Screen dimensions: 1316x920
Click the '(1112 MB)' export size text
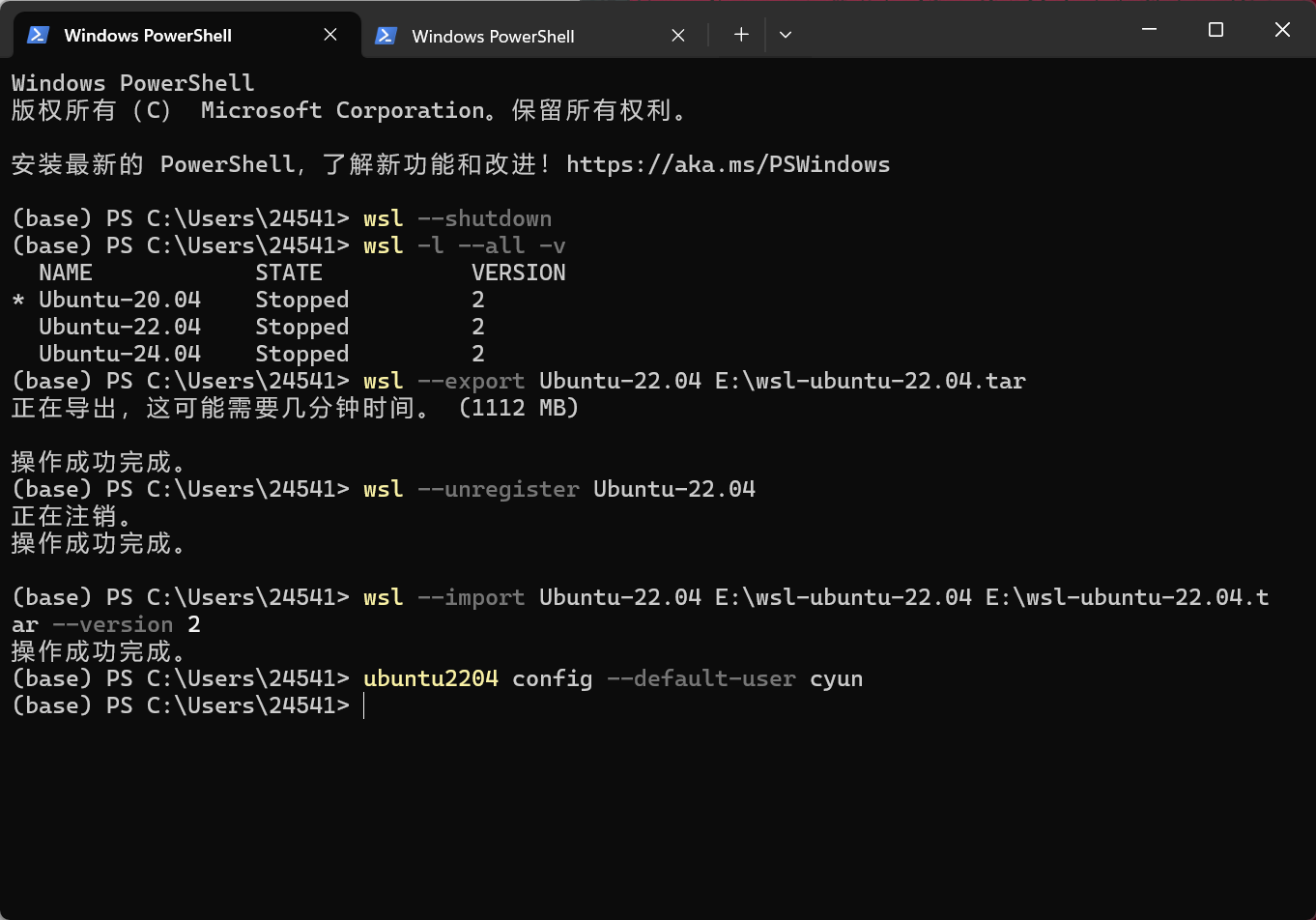click(519, 408)
